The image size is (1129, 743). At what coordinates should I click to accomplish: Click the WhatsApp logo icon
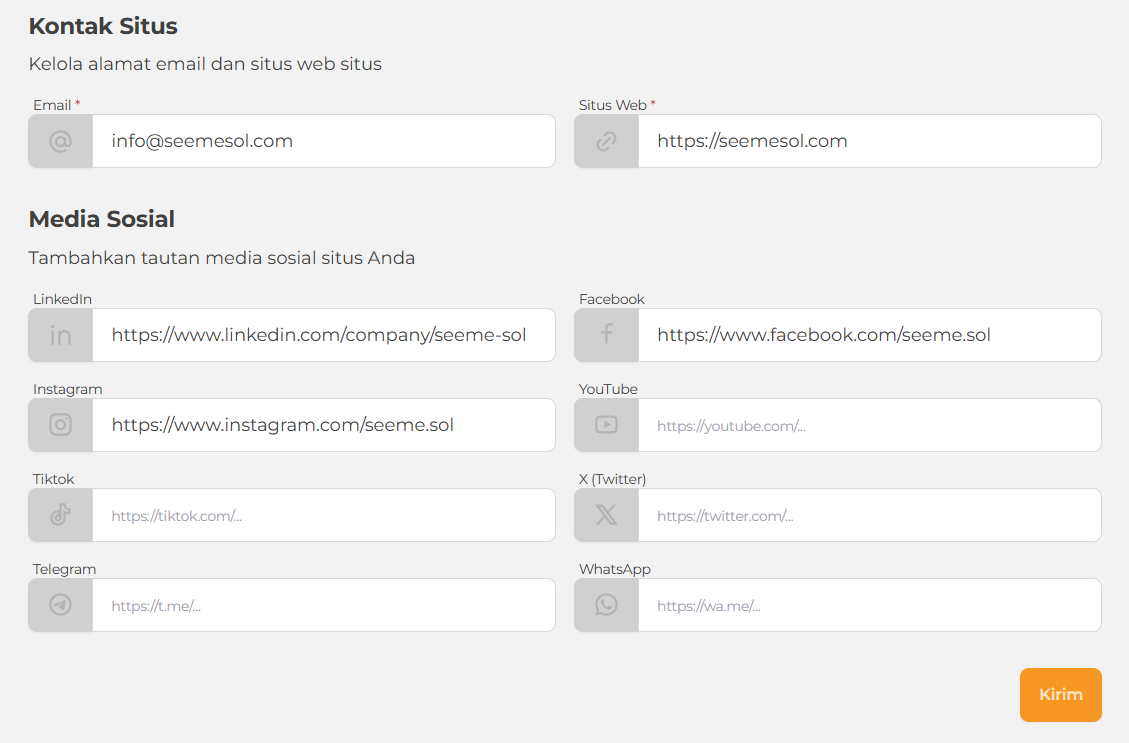click(606, 605)
